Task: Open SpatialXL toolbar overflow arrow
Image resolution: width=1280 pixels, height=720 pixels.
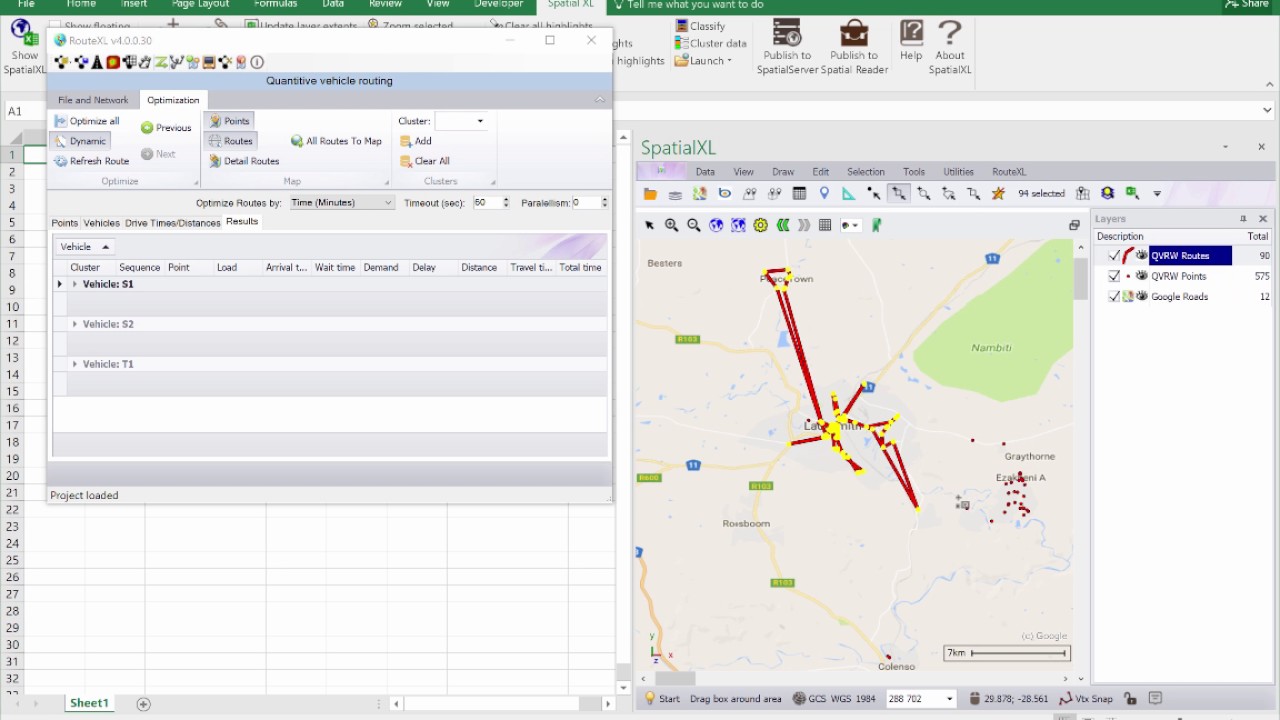Action: tap(1157, 194)
